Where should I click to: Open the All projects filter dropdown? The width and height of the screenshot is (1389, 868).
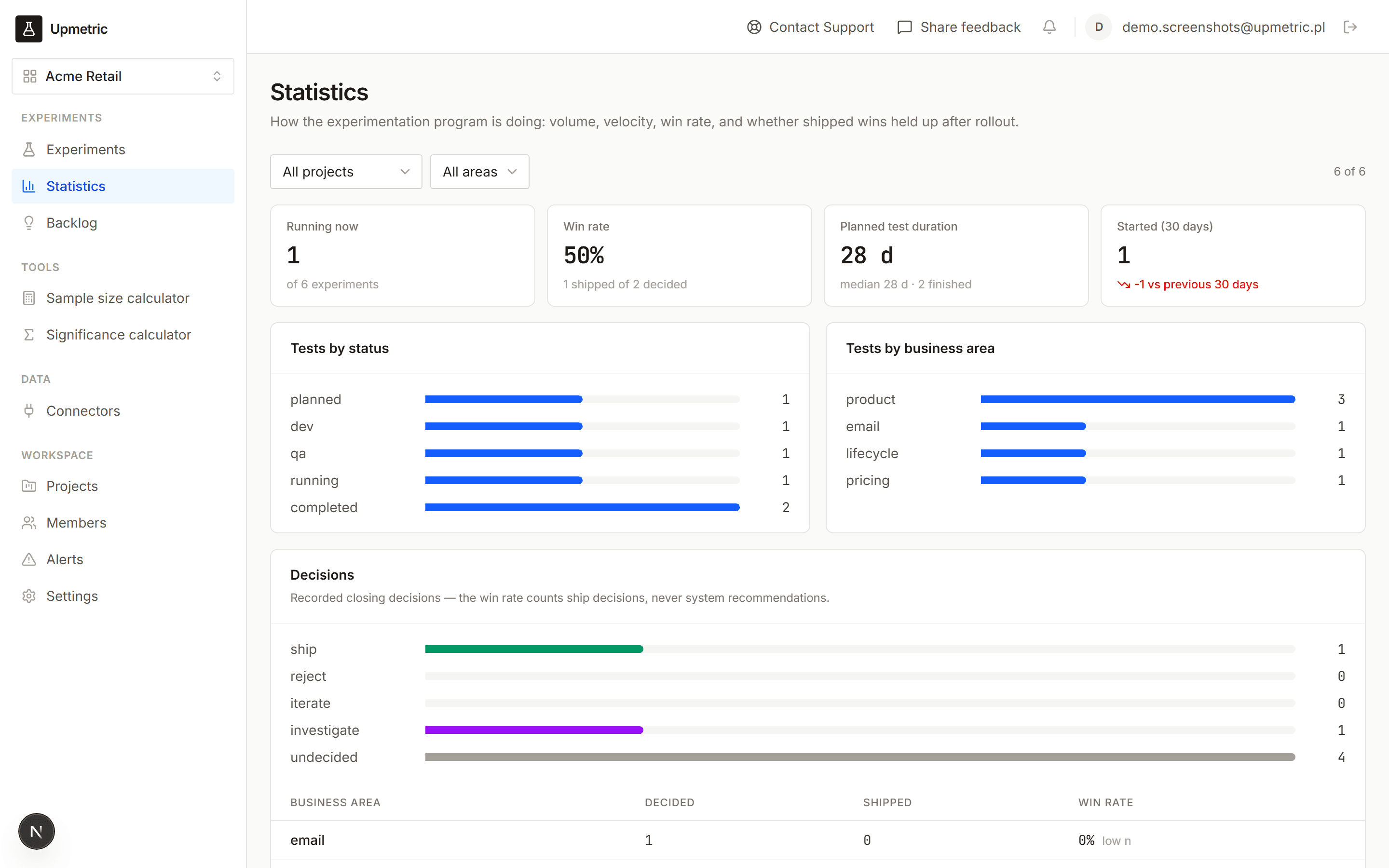[346, 172]
